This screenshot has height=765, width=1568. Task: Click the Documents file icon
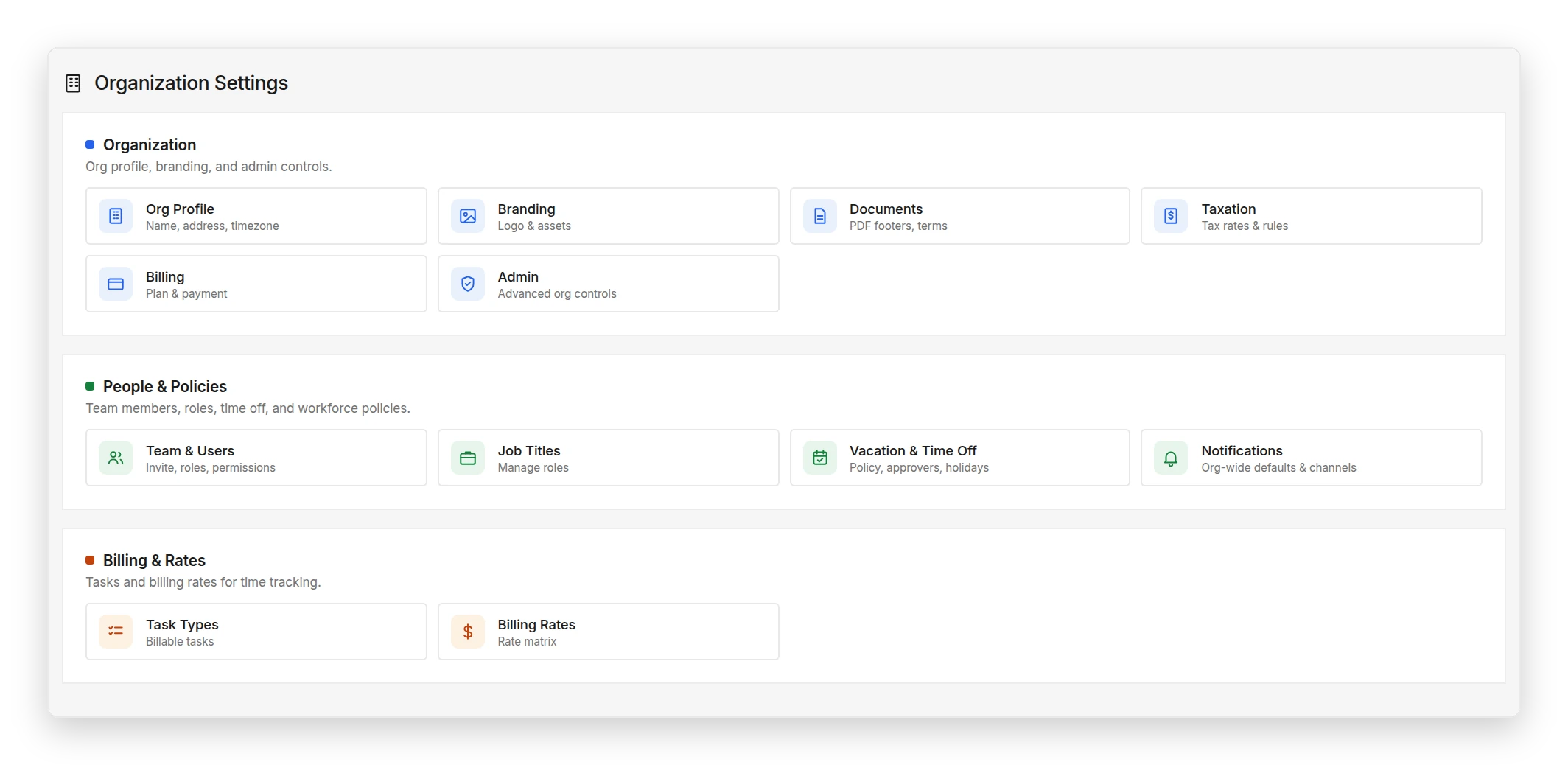click(x=820, y=216)
